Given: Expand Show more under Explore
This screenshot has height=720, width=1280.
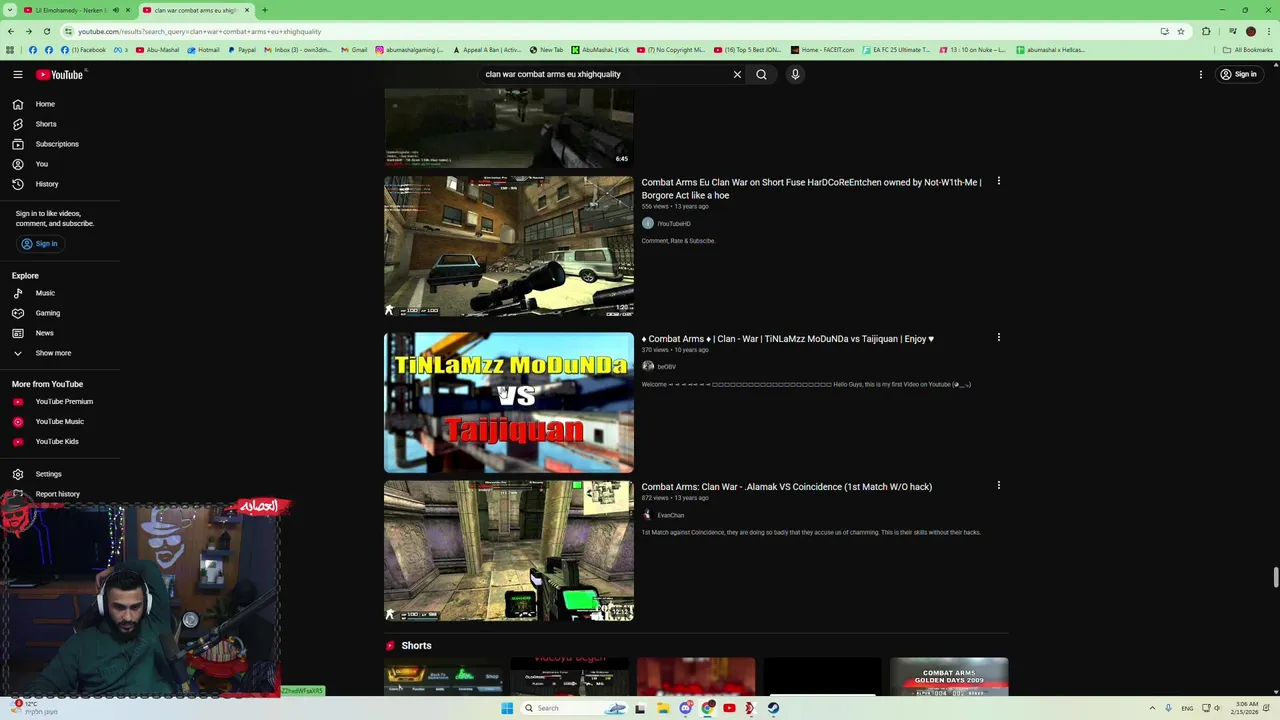Looking at the screenshot, I should coord(53,353).
